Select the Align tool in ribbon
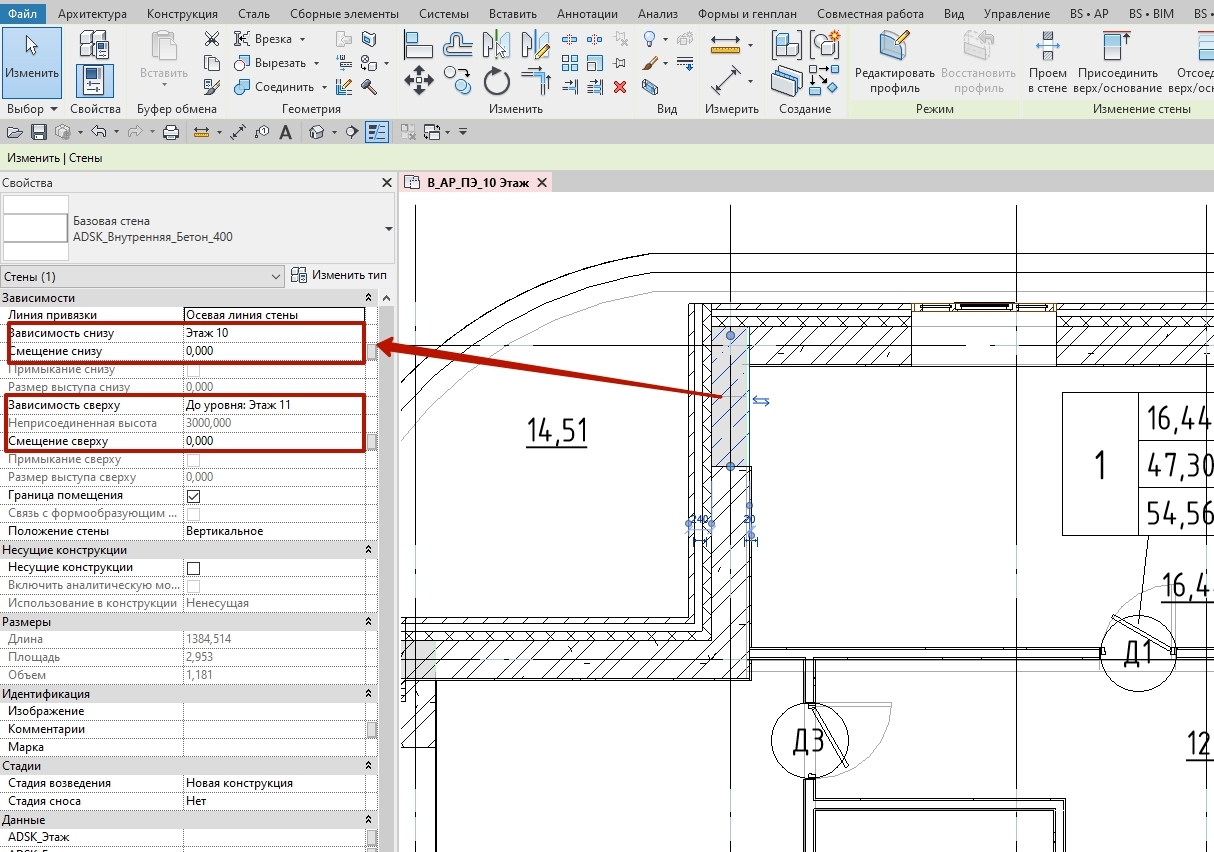This screenshot has width=1214, height=852. (x=419, y=44)
